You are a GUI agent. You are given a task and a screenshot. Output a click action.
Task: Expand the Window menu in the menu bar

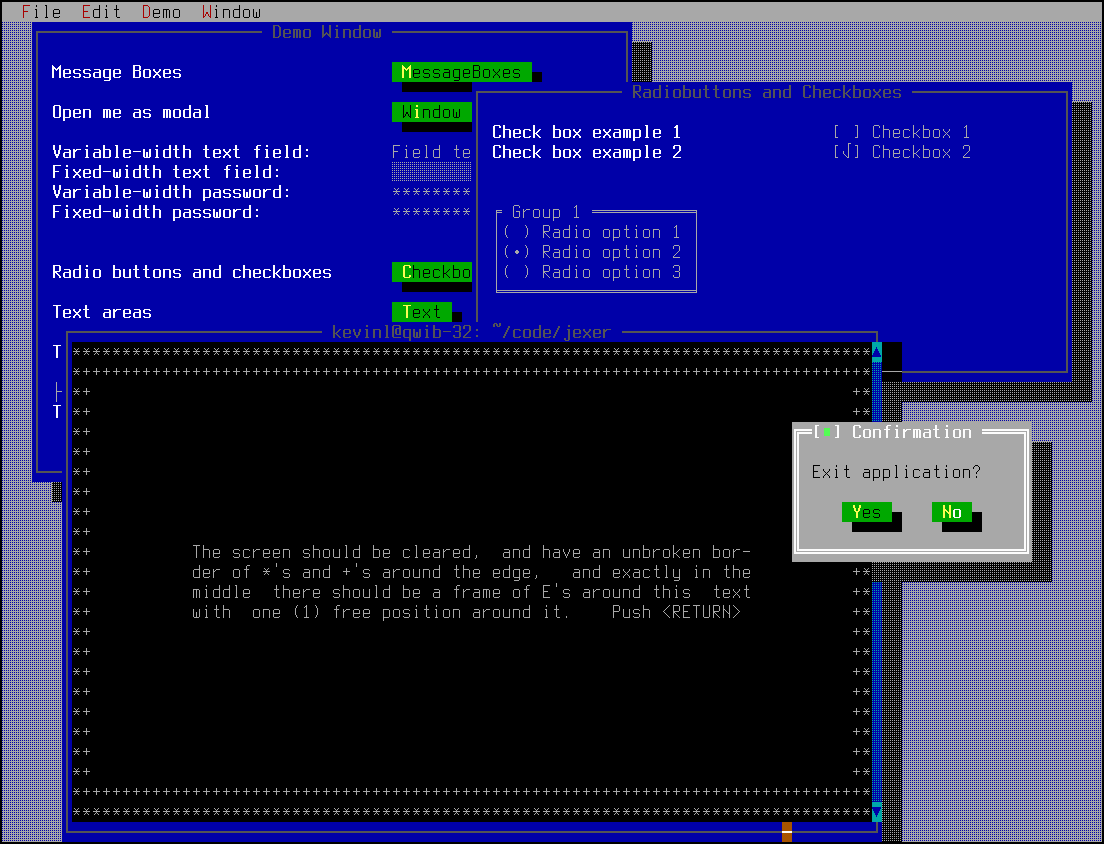[x=231, y=12]
